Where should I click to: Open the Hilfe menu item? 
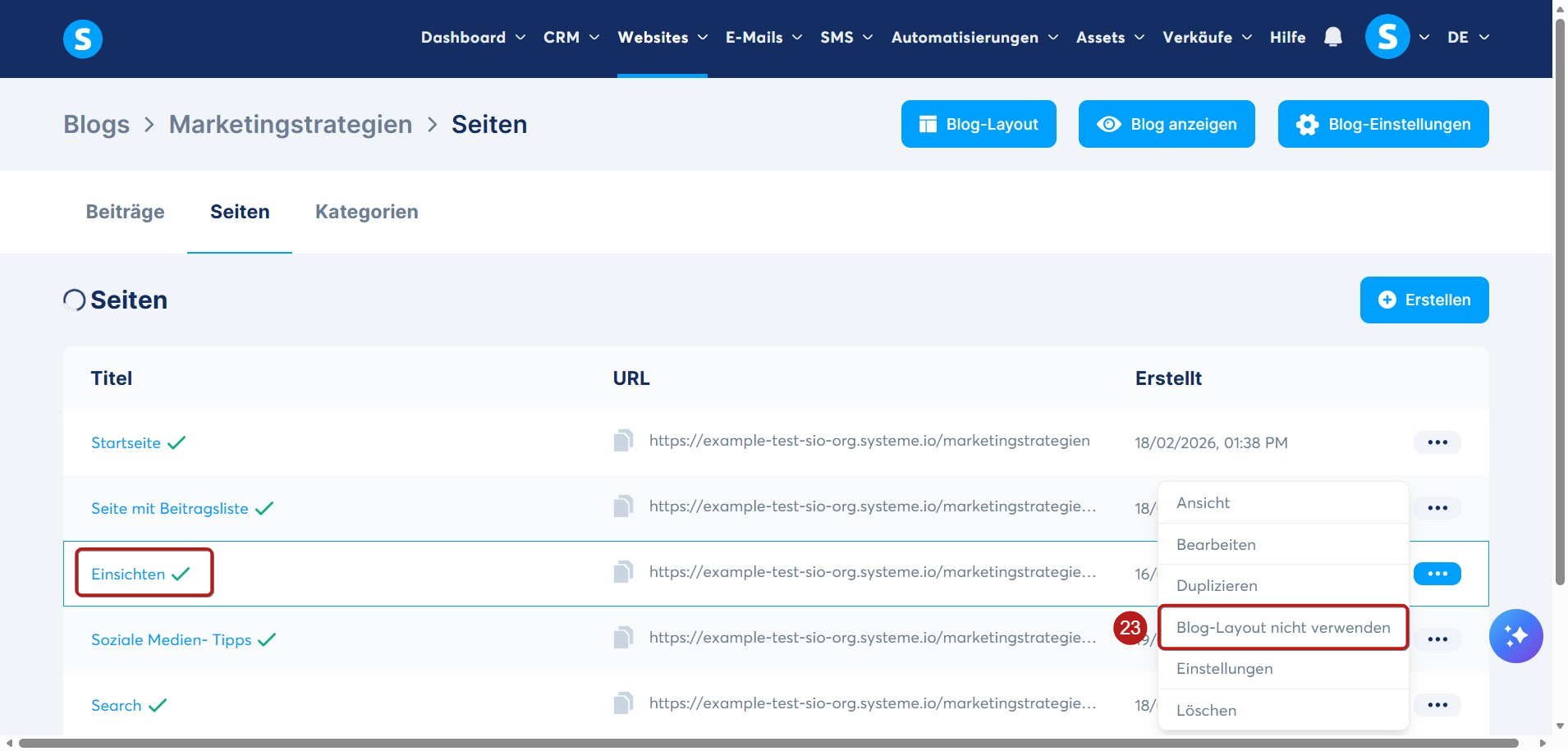tap(1287, 38)
